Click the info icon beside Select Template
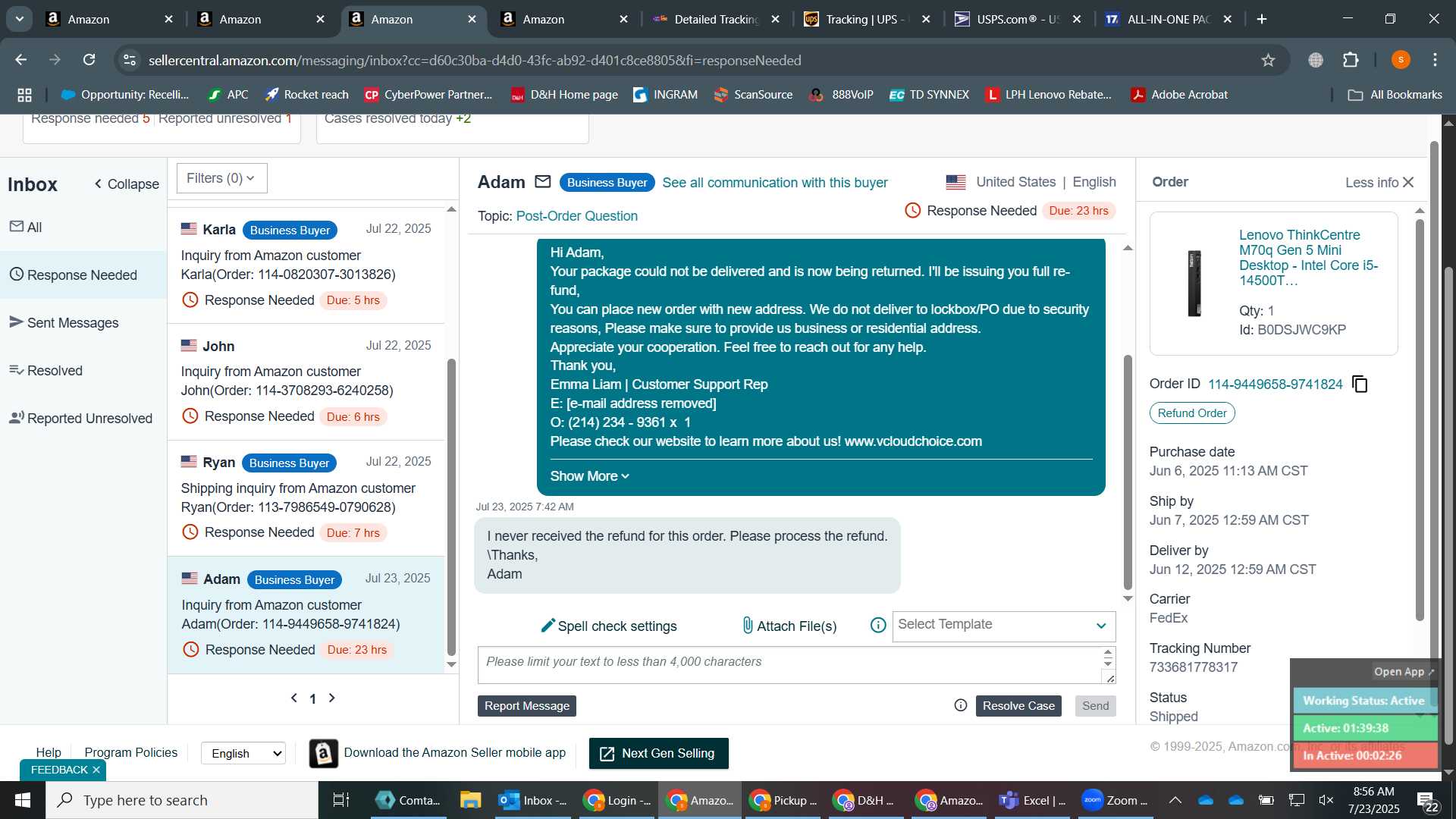 point(878,626)
